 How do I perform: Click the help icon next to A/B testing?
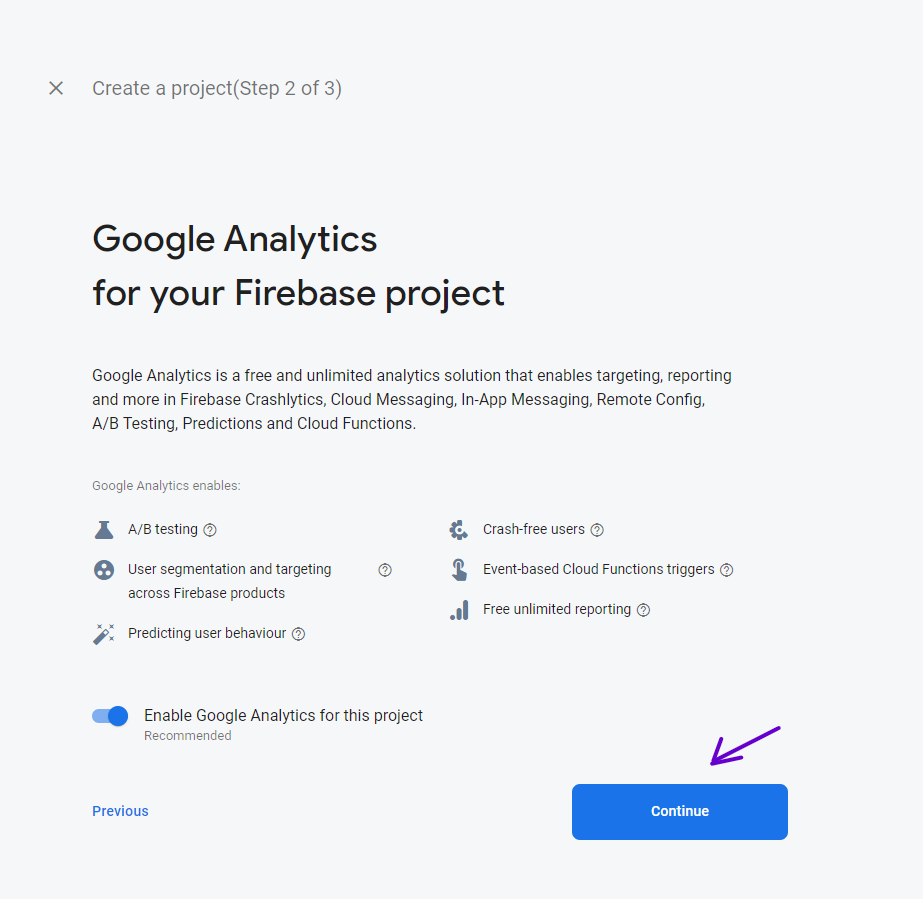click(x=210, y=530)
